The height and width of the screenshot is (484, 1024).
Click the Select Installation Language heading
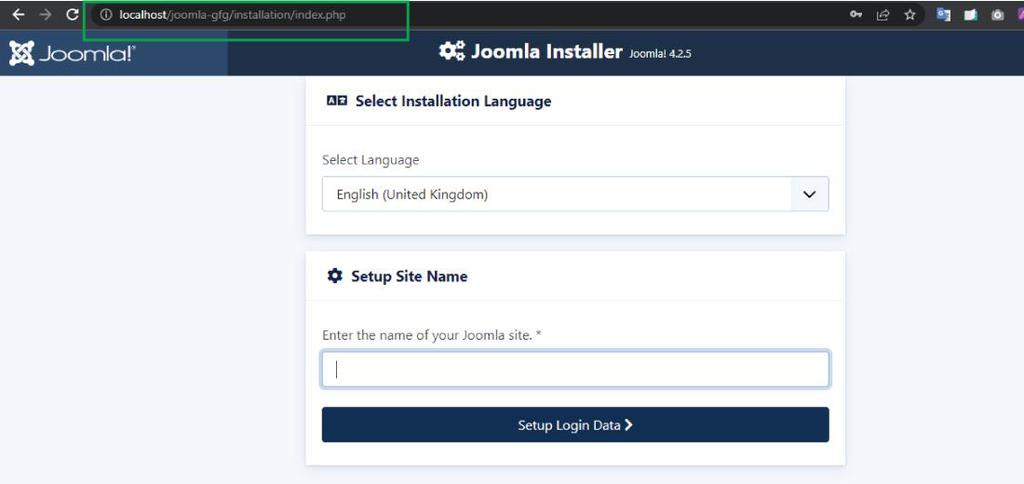[x=453, y=101]
